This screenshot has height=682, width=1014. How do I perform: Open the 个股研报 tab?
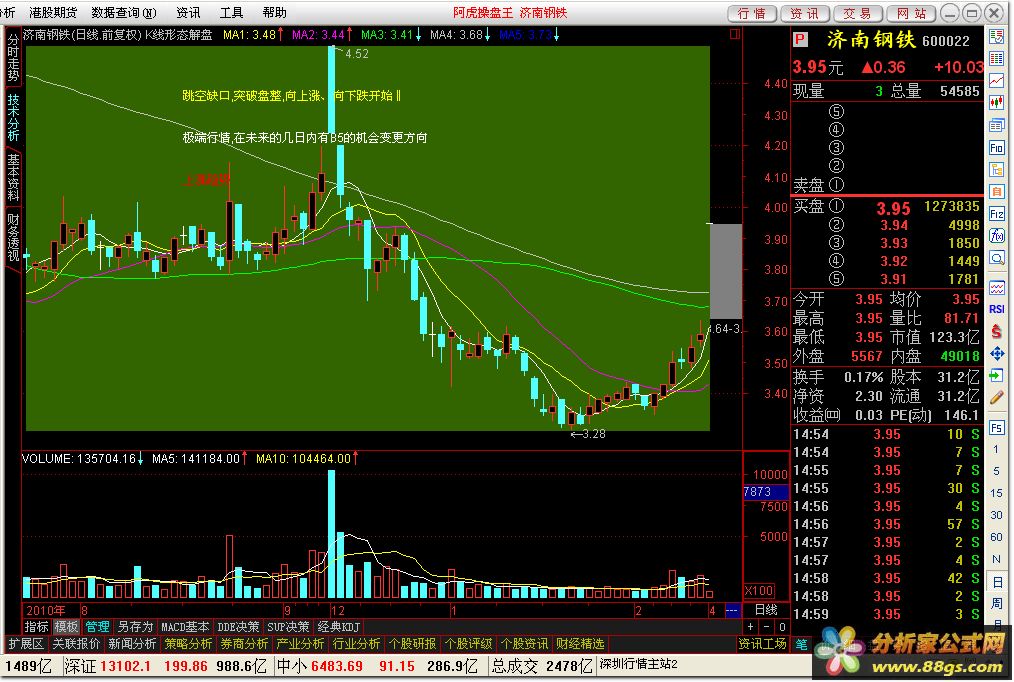click(413, 644)
